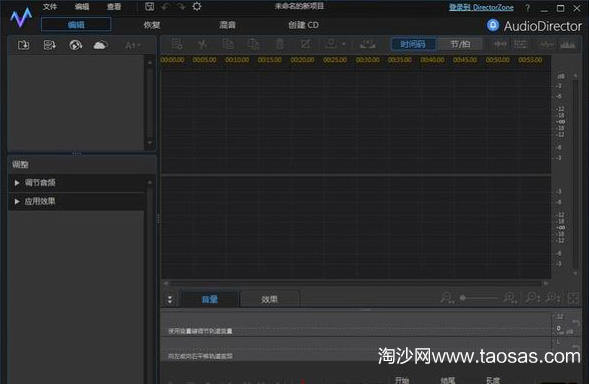The width and height of the screenshot is (589, 384).
Task: Click the vertical zoom magnifier icon
Action: [553, 298]
